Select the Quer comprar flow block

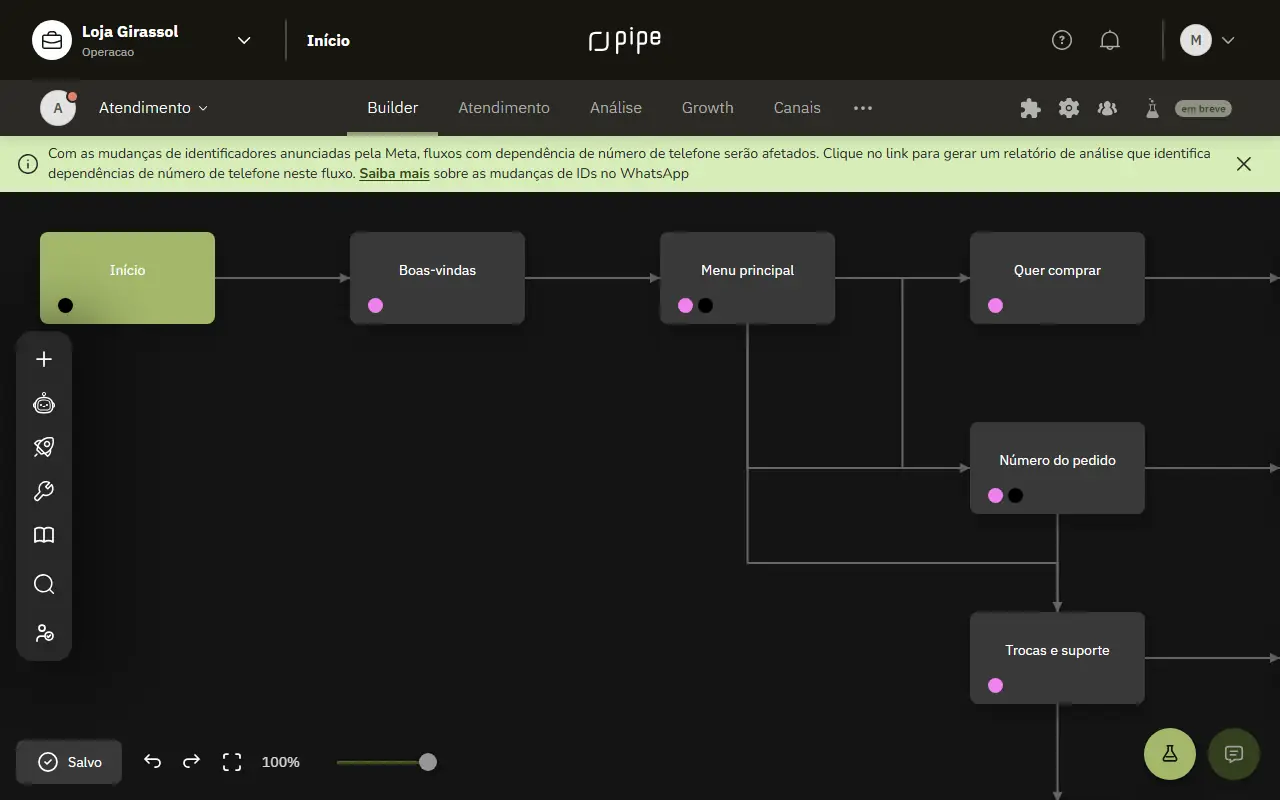(1057, 278)
